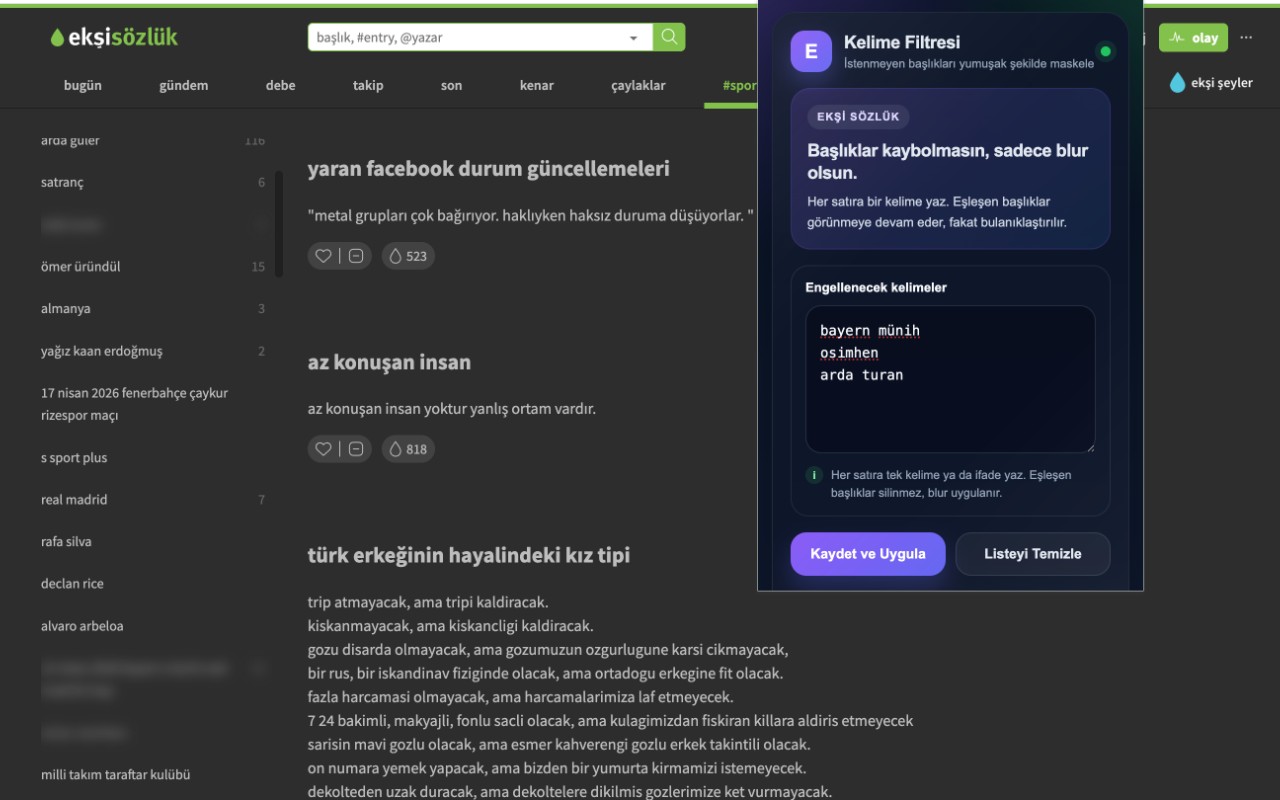Viewport: 1280px width, 800px height.
Task: Click the green search magnifier button
Action: click(x=669, y=37)
